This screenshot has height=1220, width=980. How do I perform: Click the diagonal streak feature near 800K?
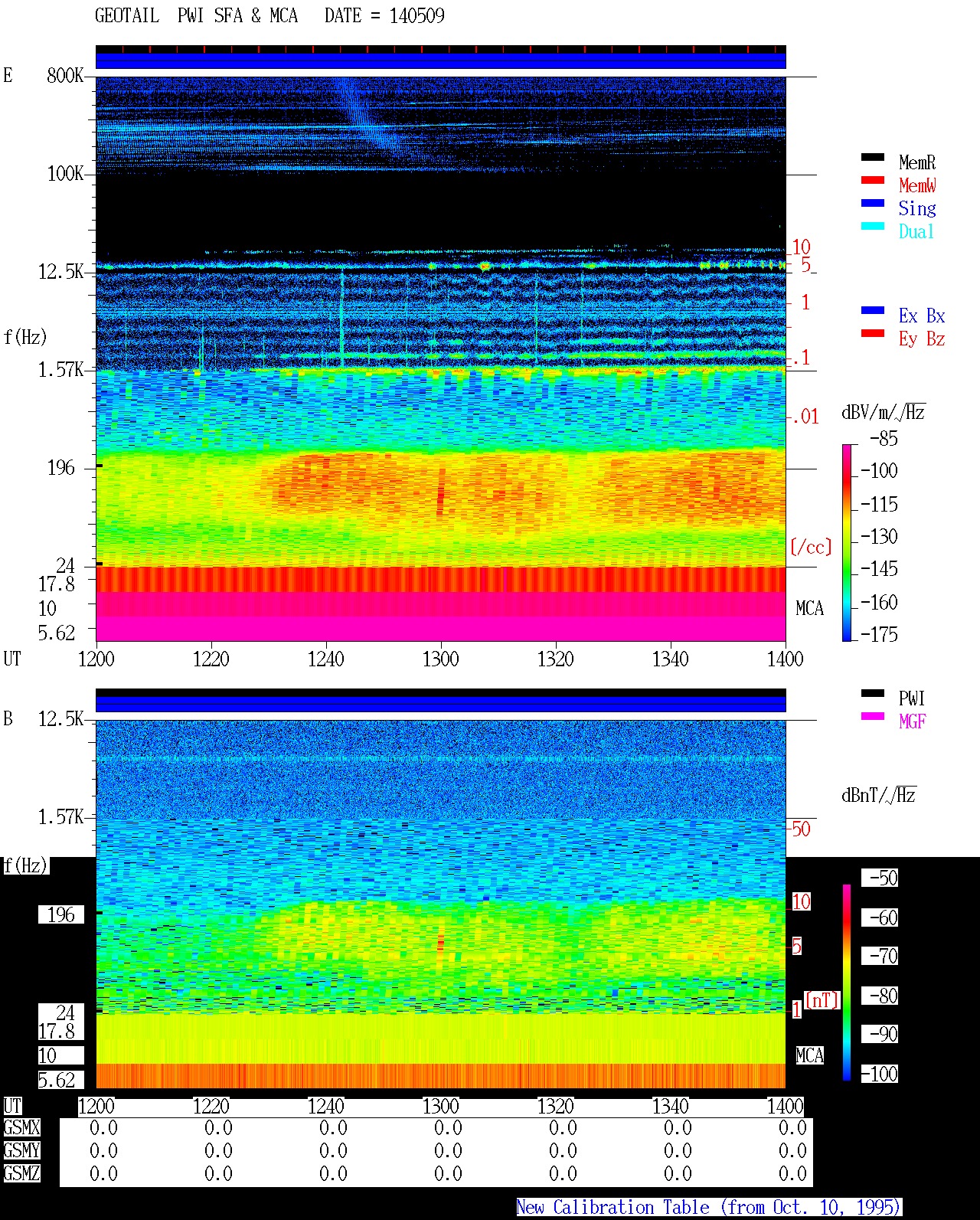(371, 117)
